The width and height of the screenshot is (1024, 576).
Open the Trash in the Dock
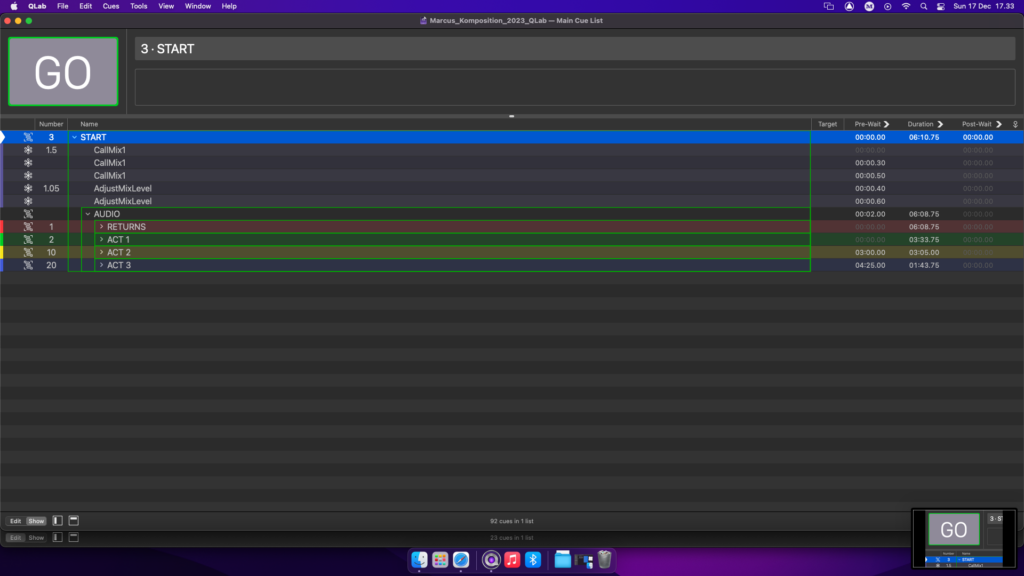605,560
